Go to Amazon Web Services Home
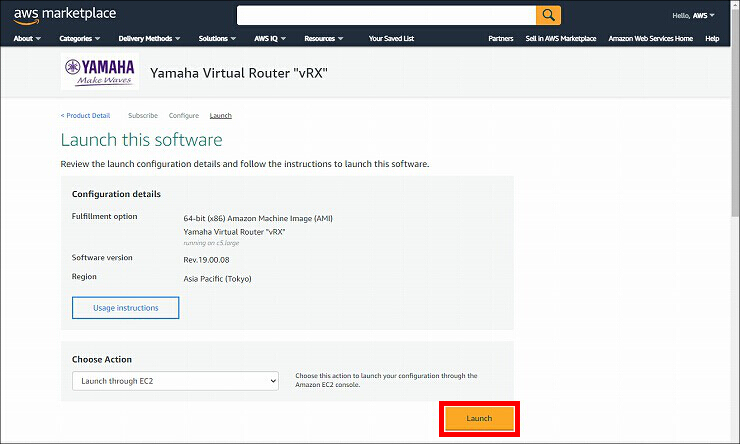This screenshot has width=740, height=444. tap(650, 38)
